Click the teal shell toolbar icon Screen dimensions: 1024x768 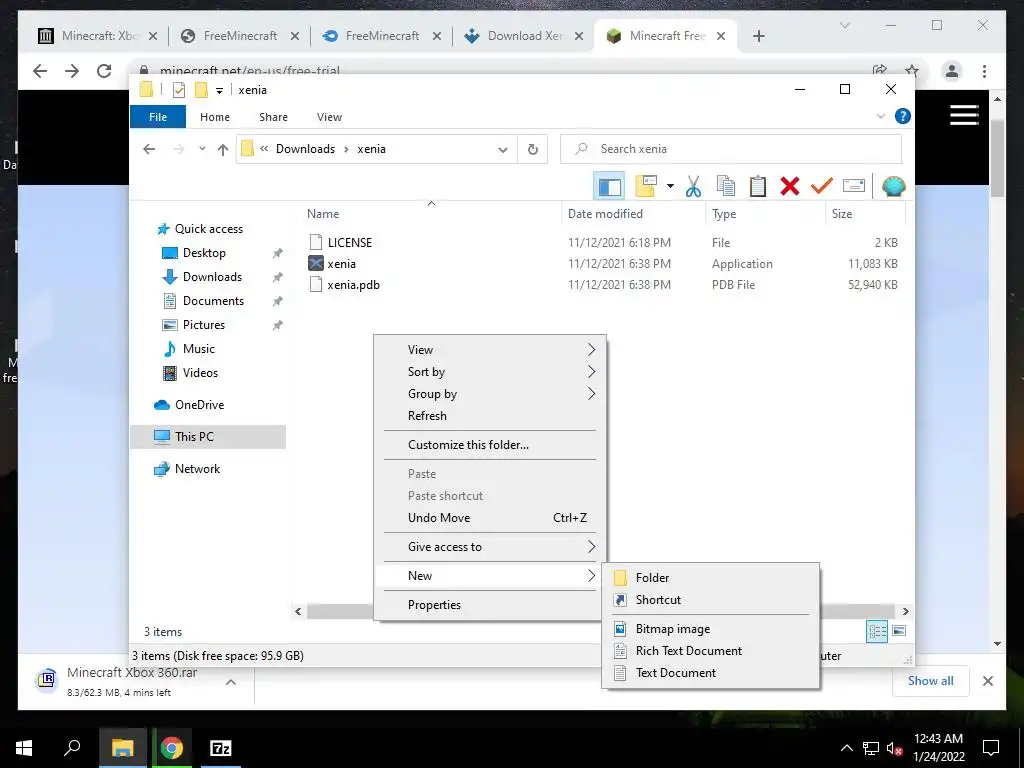(893, 186)
